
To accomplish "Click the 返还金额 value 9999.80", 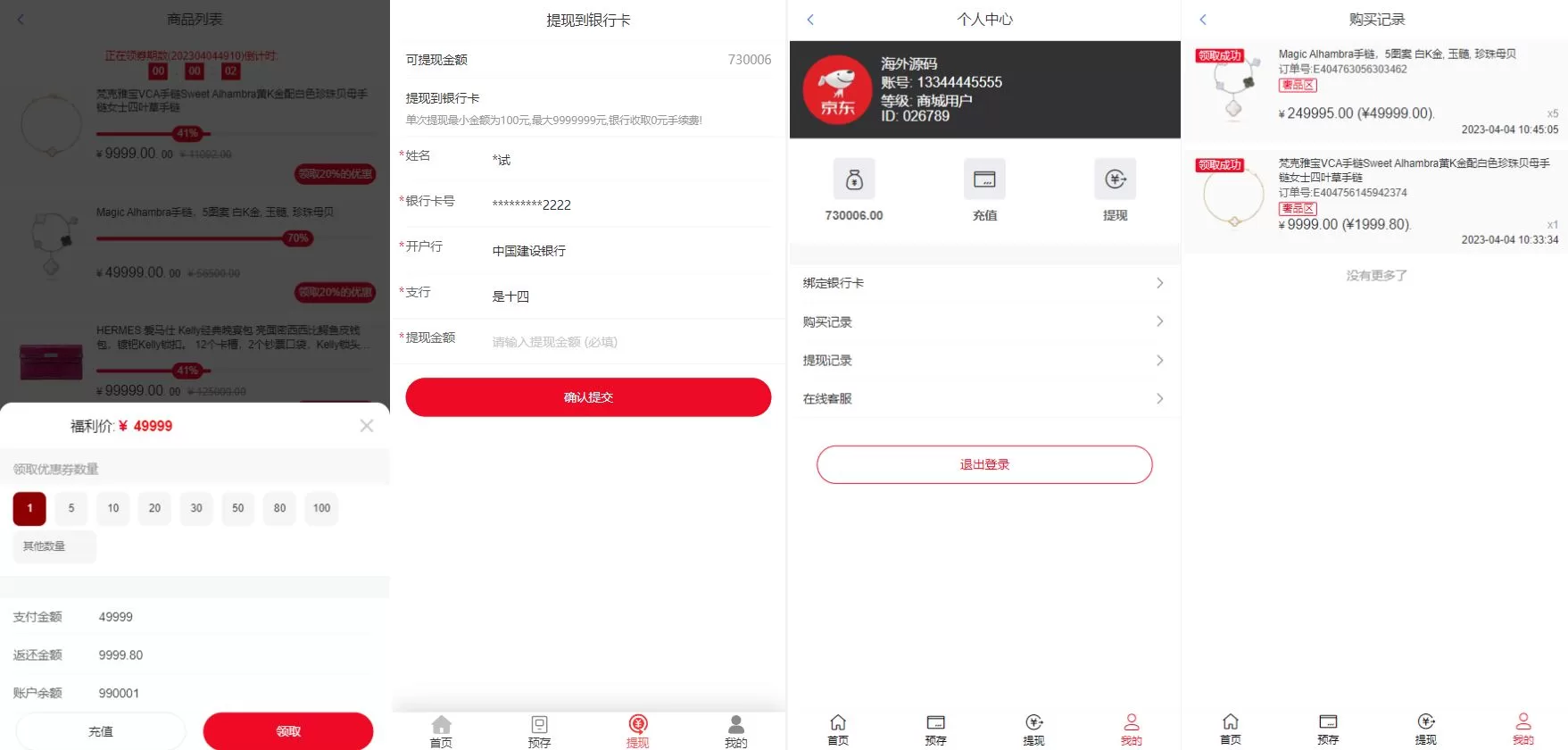I will click(x=120, y=655).
